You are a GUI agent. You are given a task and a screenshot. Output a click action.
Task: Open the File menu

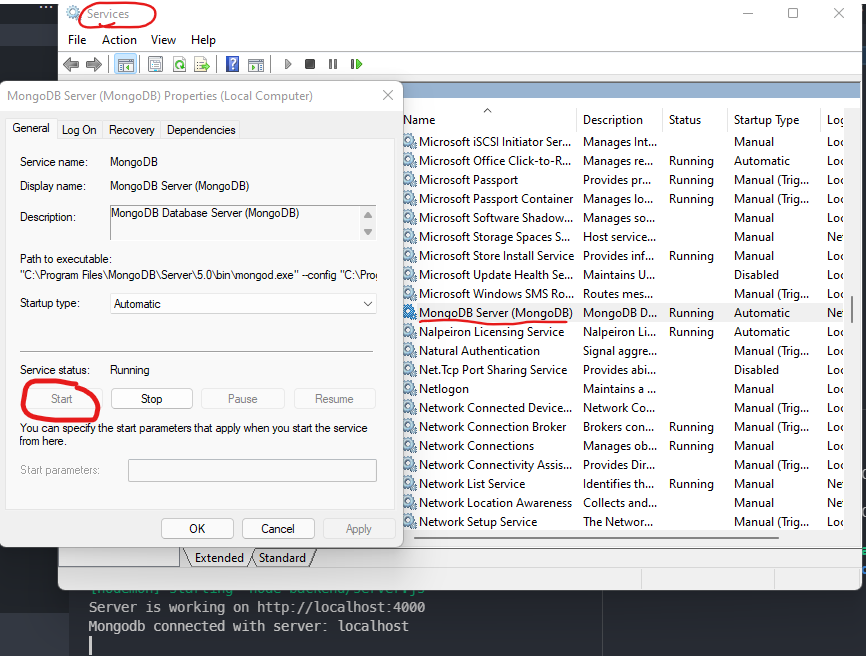coord(77,40)
